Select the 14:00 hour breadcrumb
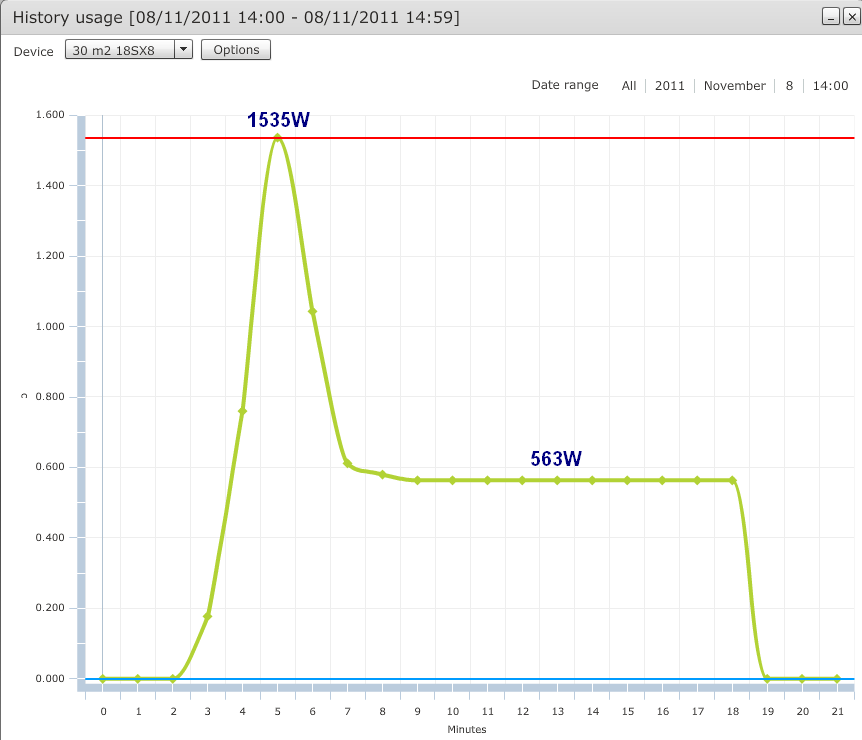The height and width of the screenshot is (740, 862). click(830, 86)
